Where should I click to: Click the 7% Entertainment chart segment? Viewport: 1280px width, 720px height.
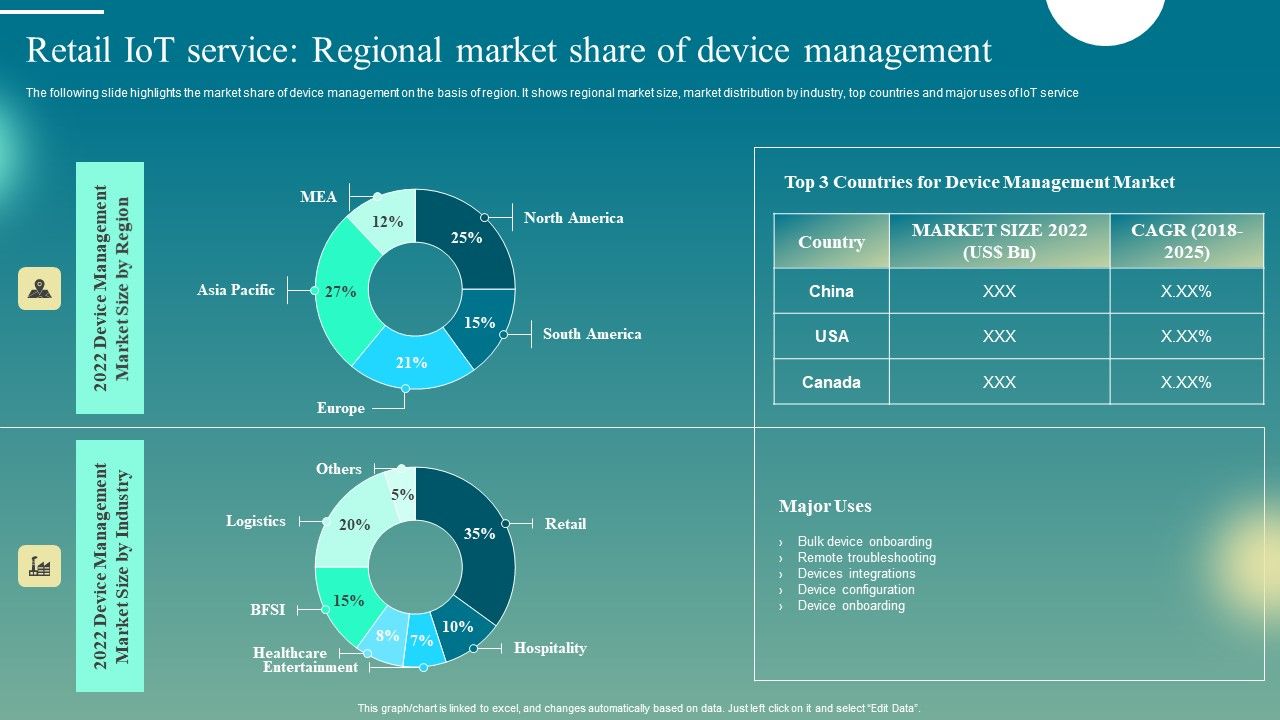[423, 642]
